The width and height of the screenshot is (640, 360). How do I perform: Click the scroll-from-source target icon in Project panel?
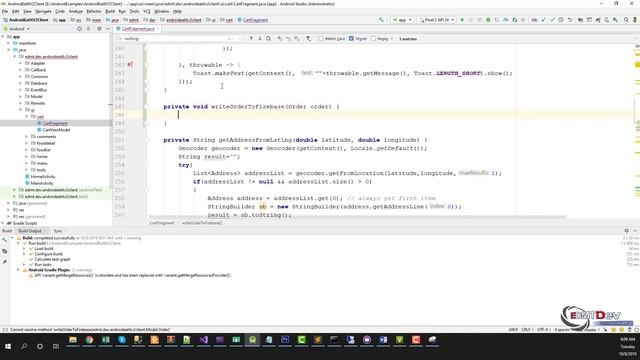pyautogui.click(x=80, y=29)
